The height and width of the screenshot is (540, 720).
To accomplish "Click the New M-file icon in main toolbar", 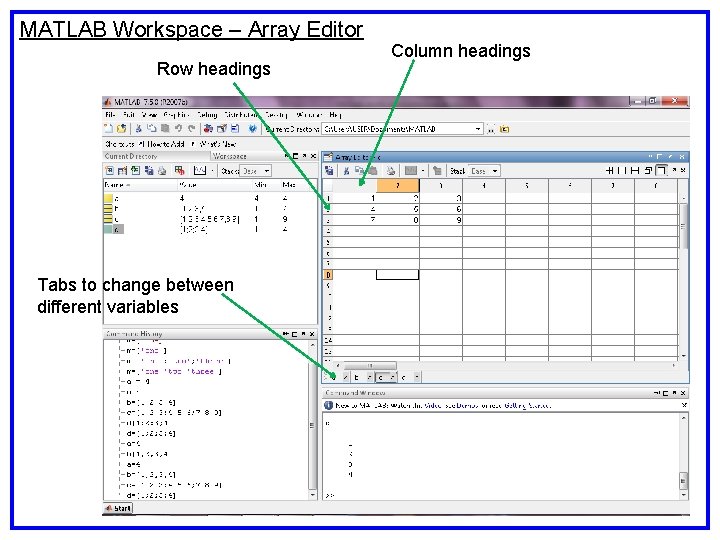I will (x=109, y=129).
